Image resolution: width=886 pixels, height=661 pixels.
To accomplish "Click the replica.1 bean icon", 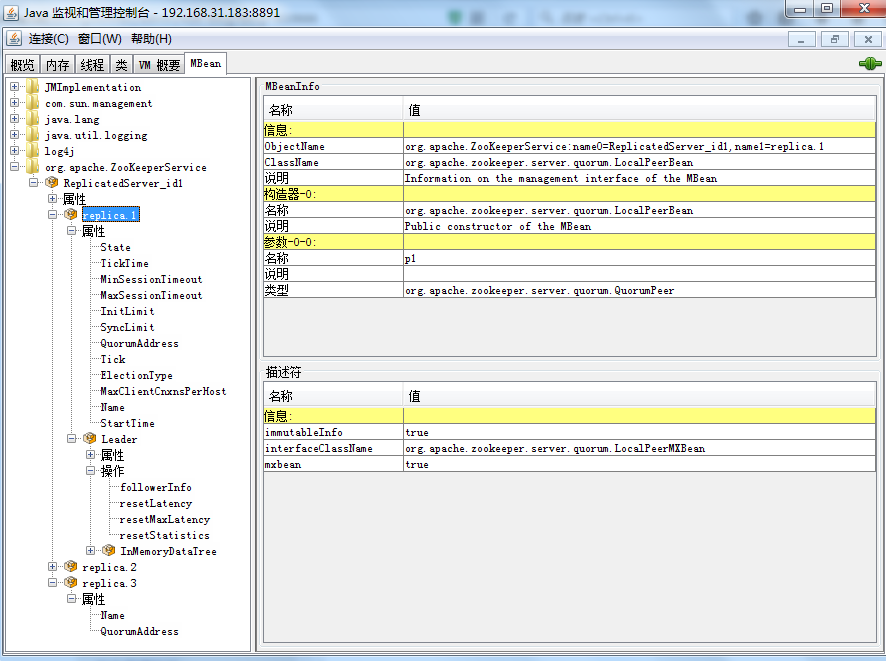I will tap(71, 215).
